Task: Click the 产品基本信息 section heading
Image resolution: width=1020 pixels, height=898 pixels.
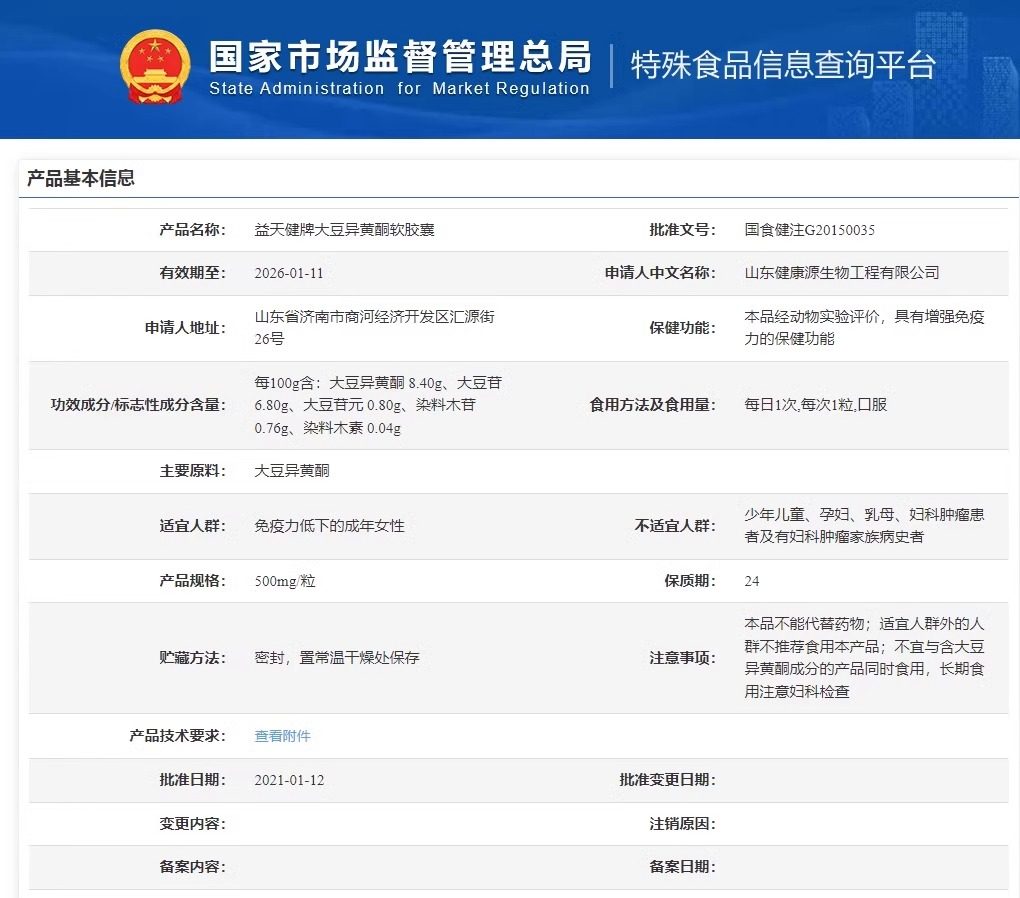Action: click(x=81, y=178)
